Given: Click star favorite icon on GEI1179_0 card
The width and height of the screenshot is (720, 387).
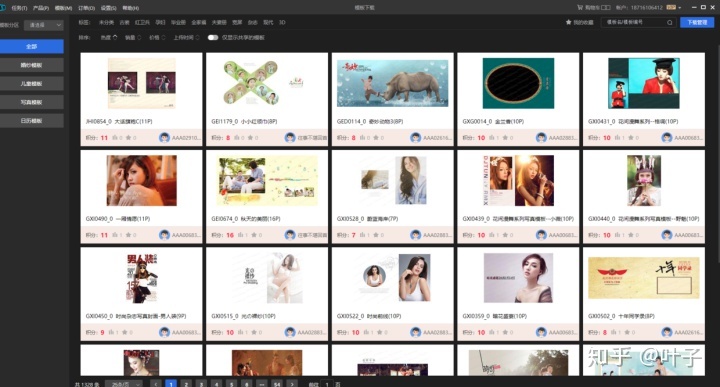Looking at the screenshot, I should coord(251,137).
